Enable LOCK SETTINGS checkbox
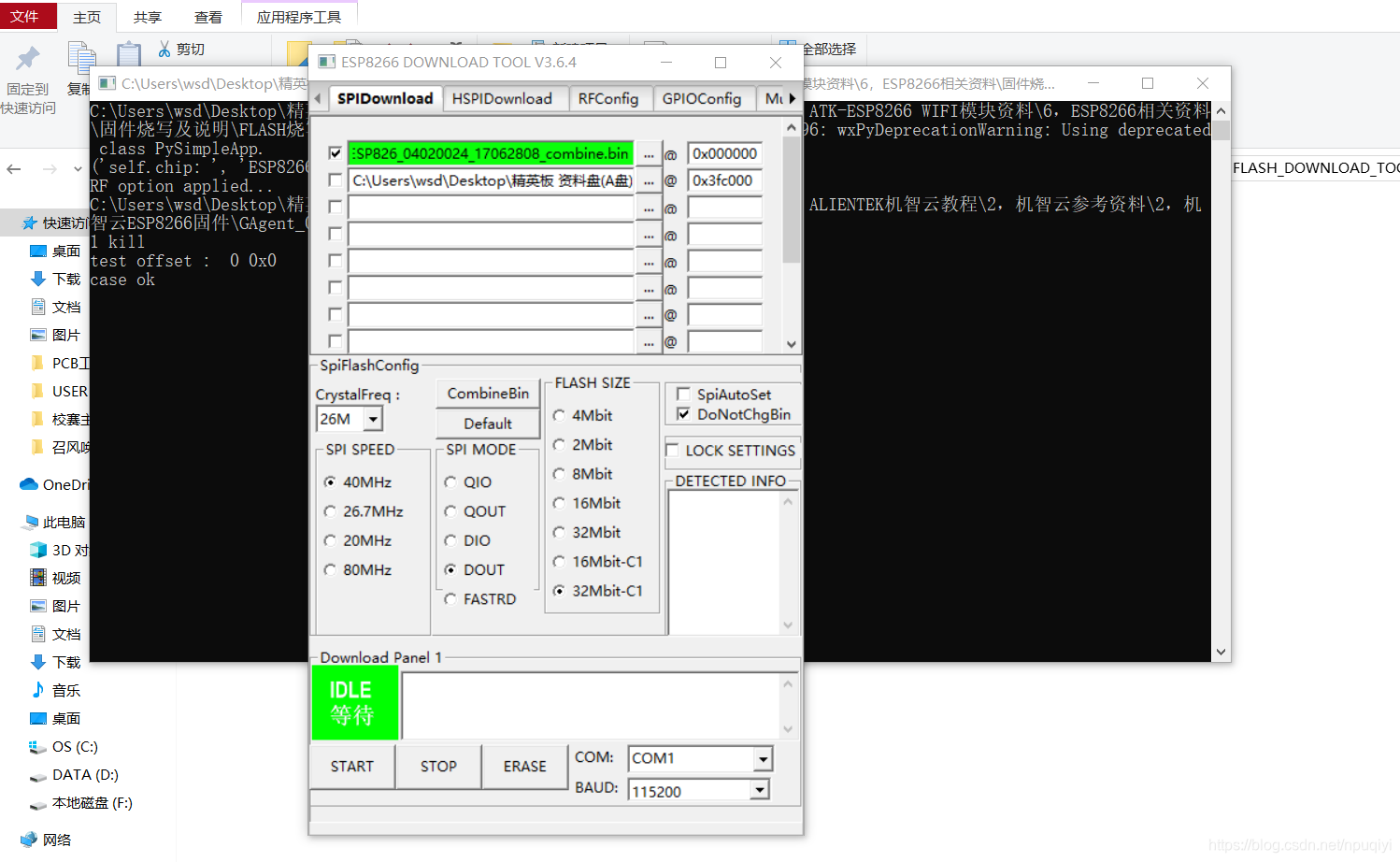Screen dimensions: 1400x862 (672, 450)
